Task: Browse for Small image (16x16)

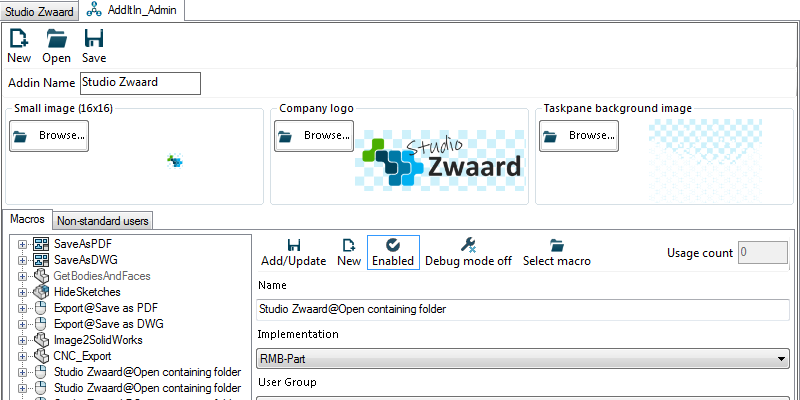Action: click(x=49, y=136)
